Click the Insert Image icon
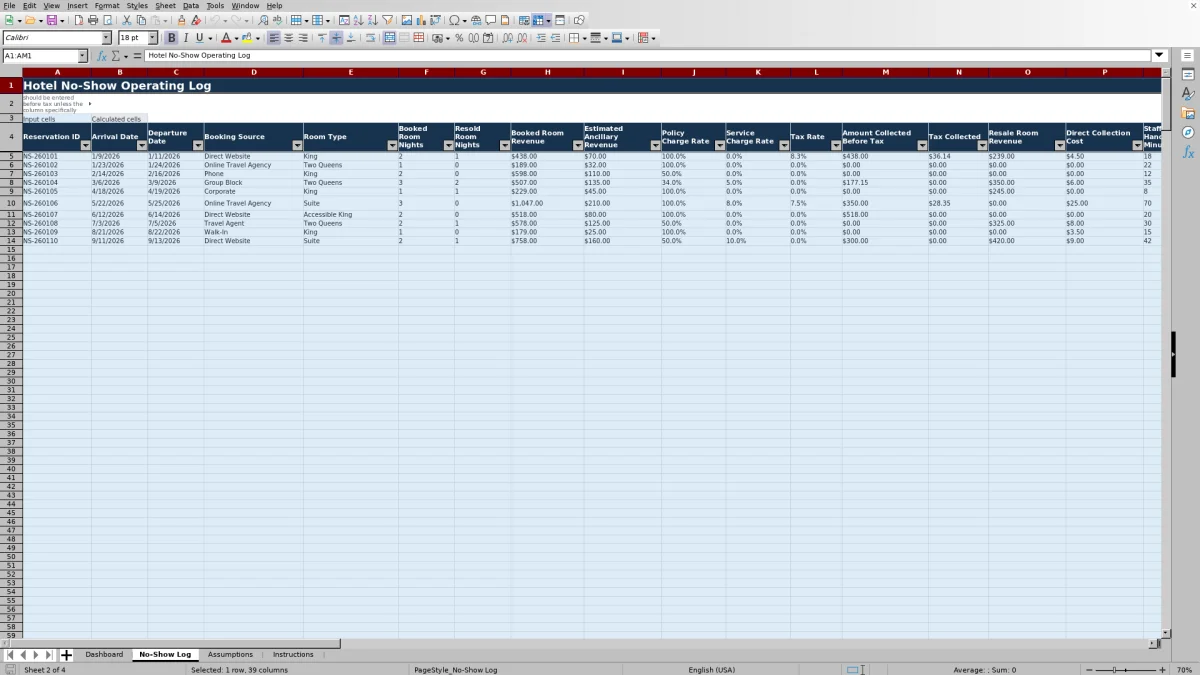The image size is (1200, 675). [407, 20]
